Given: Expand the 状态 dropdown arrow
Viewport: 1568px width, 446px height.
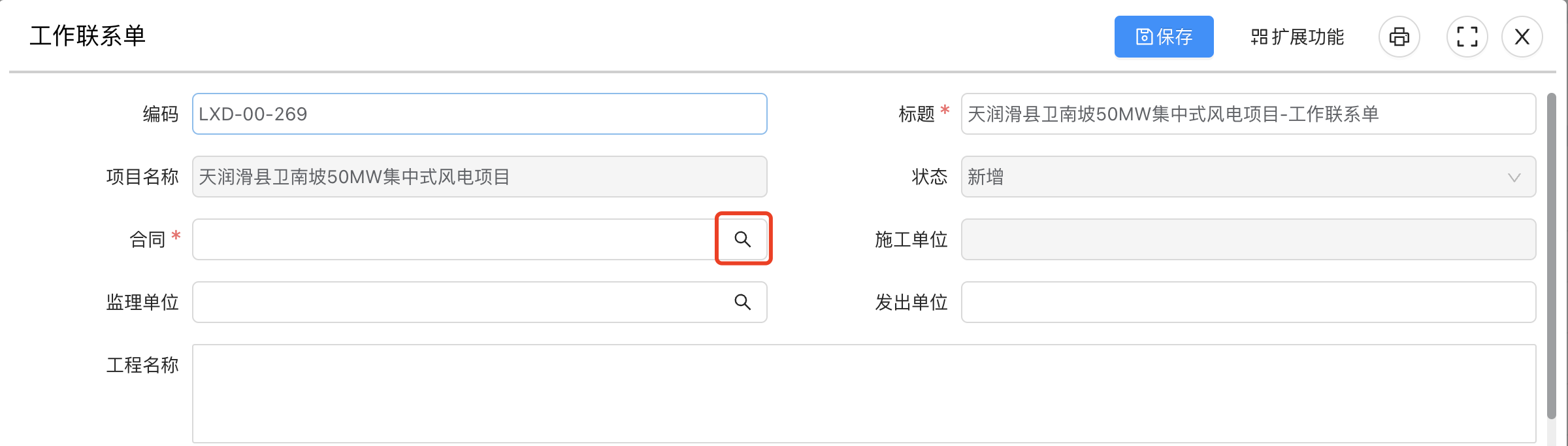Looking at the screenshot, I should coord(1514,177).
